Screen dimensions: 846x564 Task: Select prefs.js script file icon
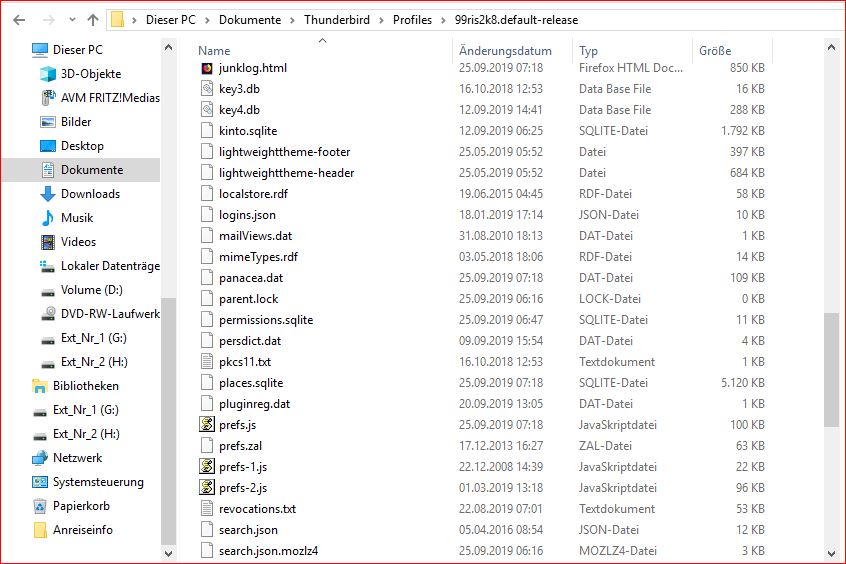pyautogui.click(x=207, y=425)
